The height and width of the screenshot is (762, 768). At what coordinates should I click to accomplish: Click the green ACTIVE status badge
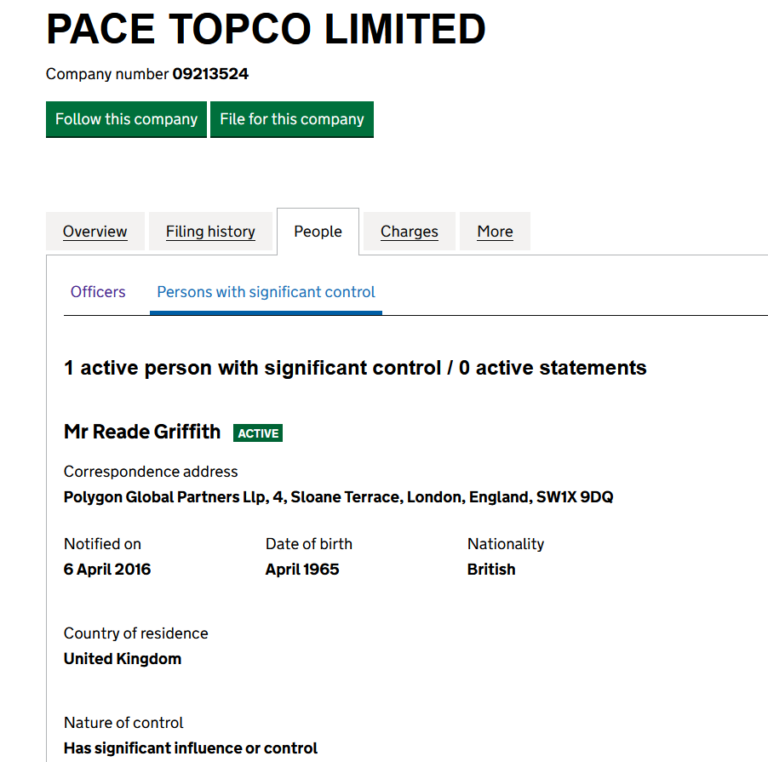[258, 433]
